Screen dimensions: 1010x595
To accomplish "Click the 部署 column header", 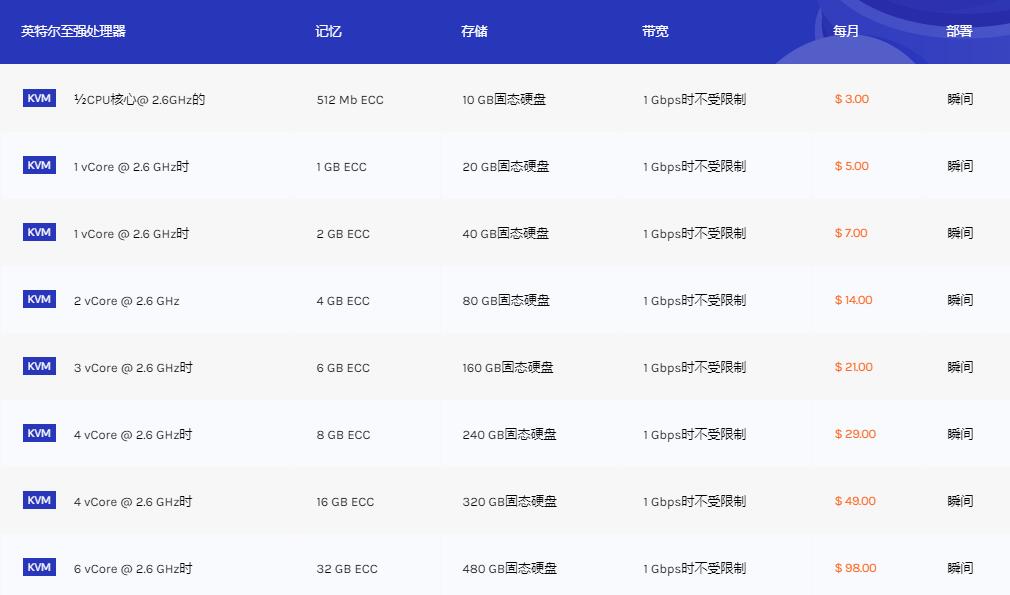I will 959,31.
